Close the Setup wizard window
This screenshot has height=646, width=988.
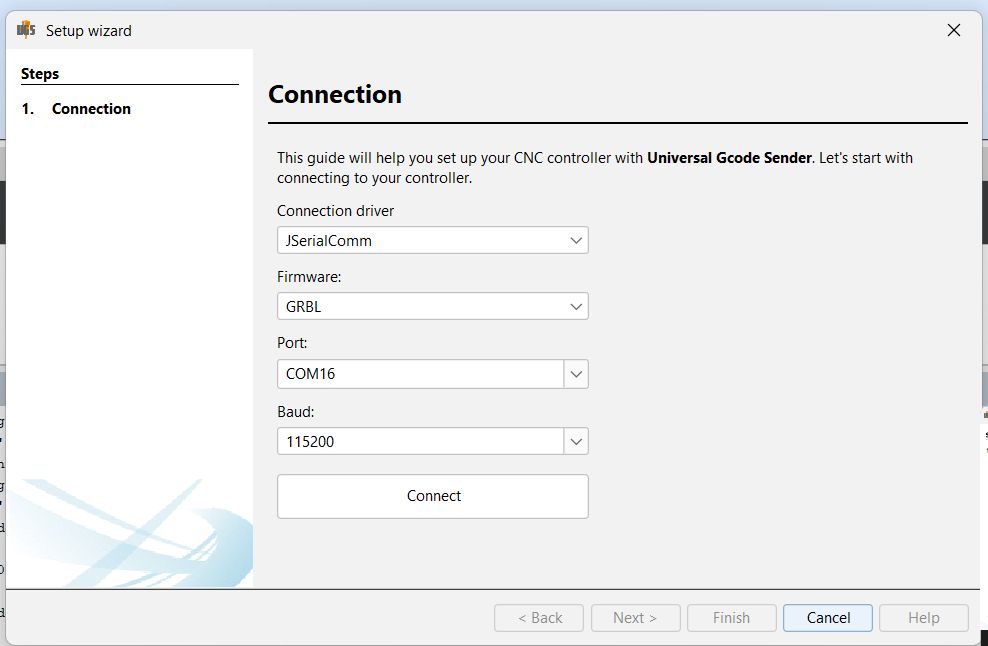[953, 30]
